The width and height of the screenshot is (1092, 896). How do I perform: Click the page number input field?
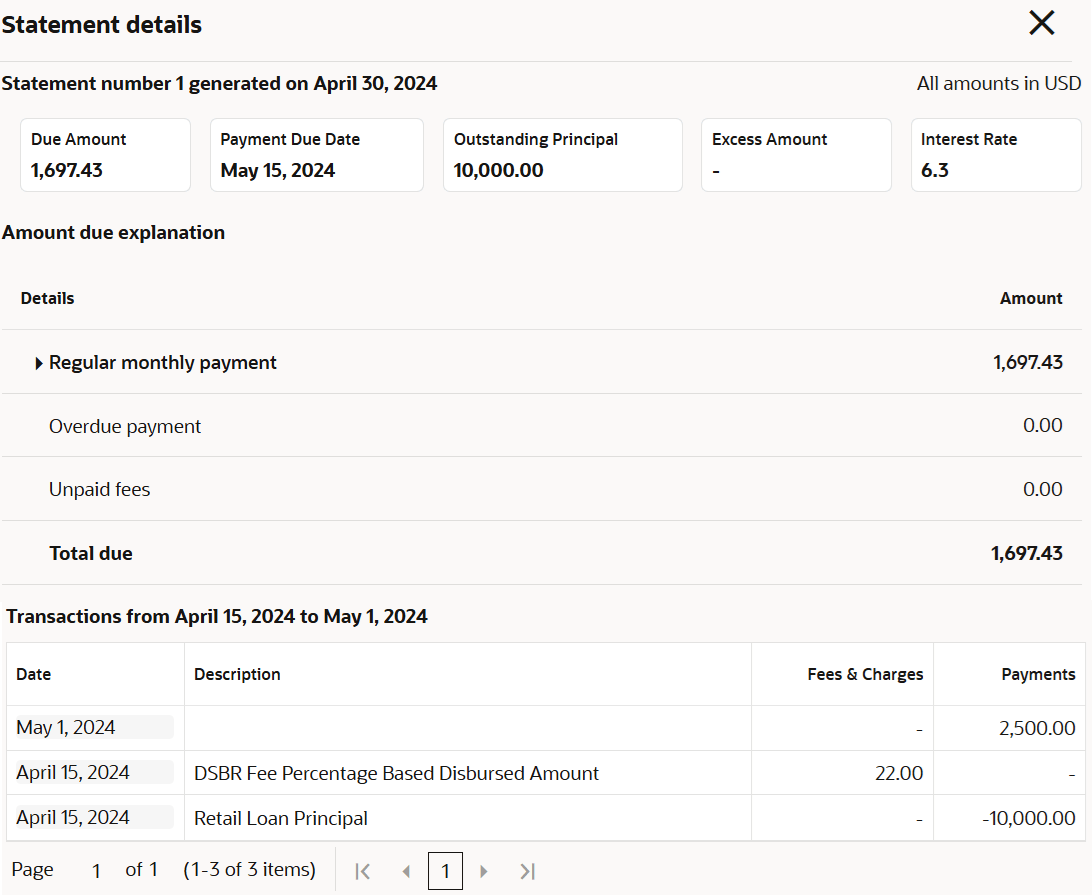click(x=96, y=871)
